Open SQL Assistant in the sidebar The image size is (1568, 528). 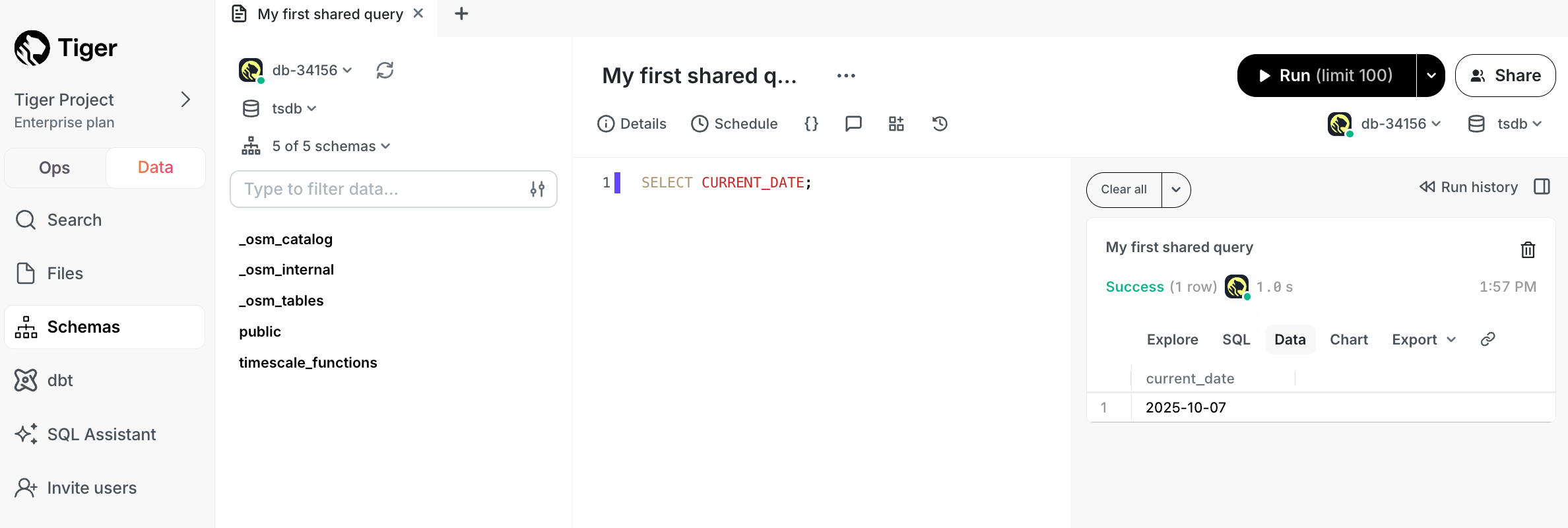pos(104,434)
